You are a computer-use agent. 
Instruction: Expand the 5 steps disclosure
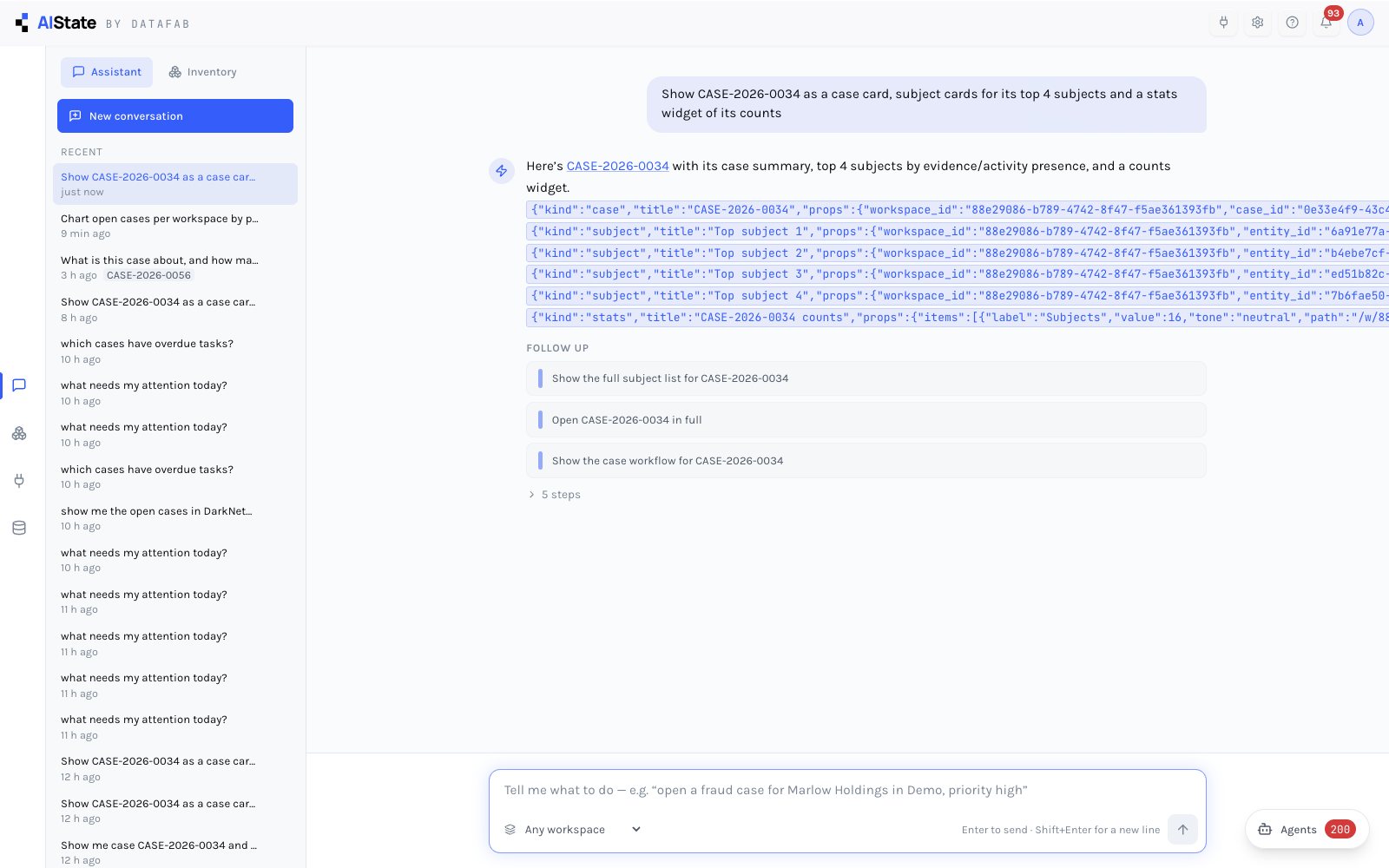click(x=555, y=495)
